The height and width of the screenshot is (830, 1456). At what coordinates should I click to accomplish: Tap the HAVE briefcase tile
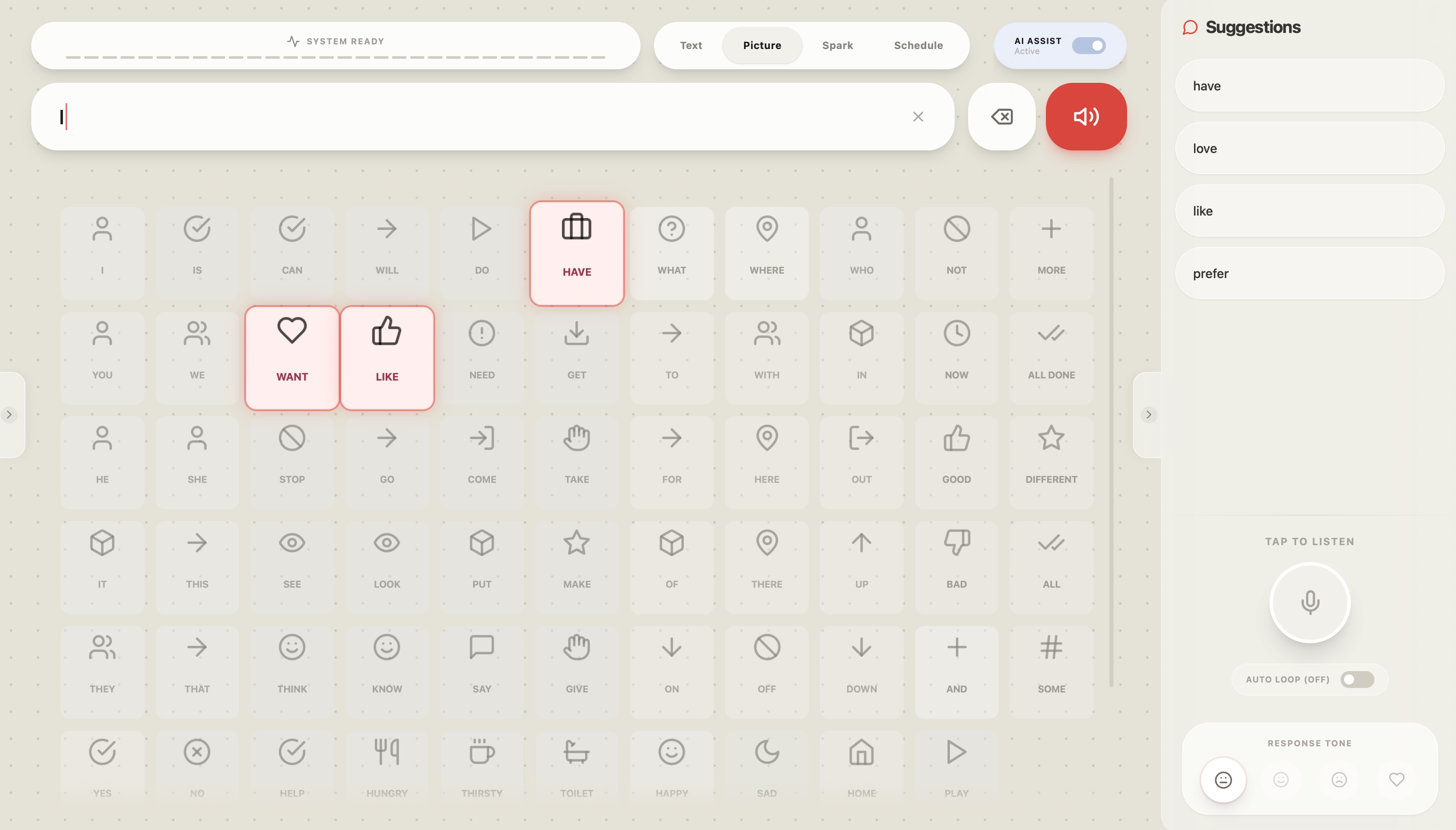click(576, 253)
